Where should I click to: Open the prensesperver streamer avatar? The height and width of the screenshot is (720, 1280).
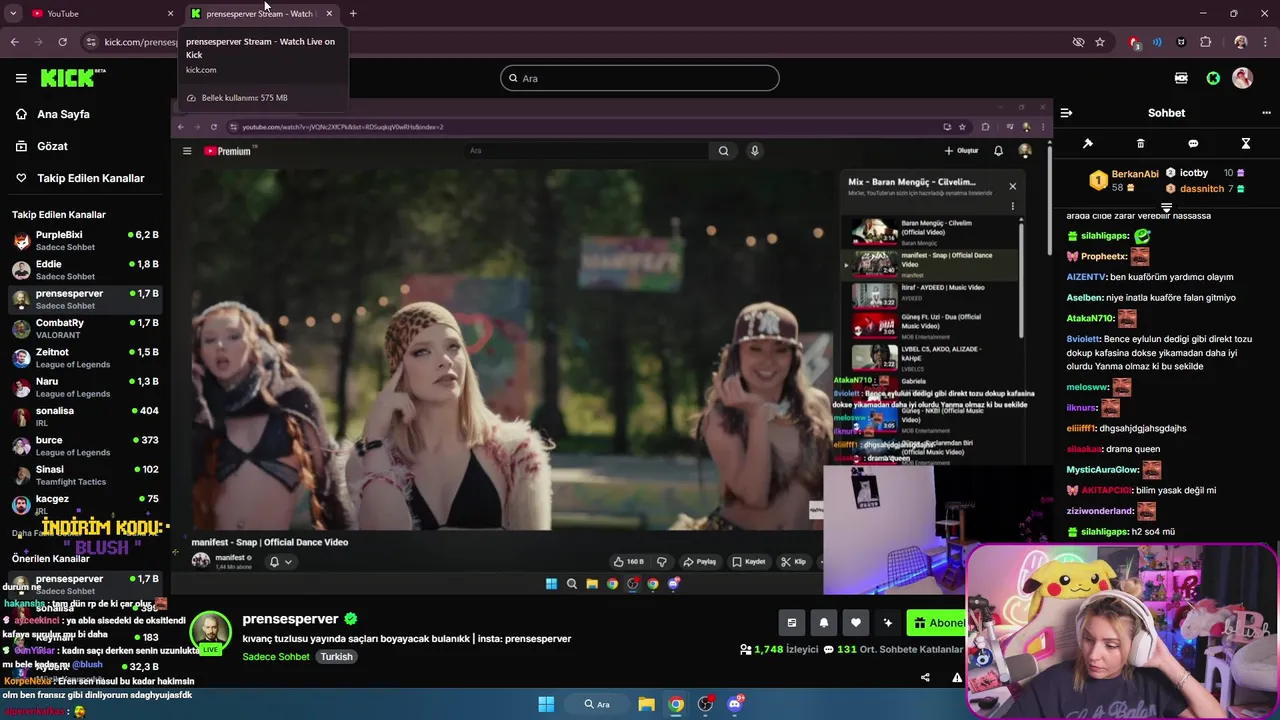[x=210, y=631]
